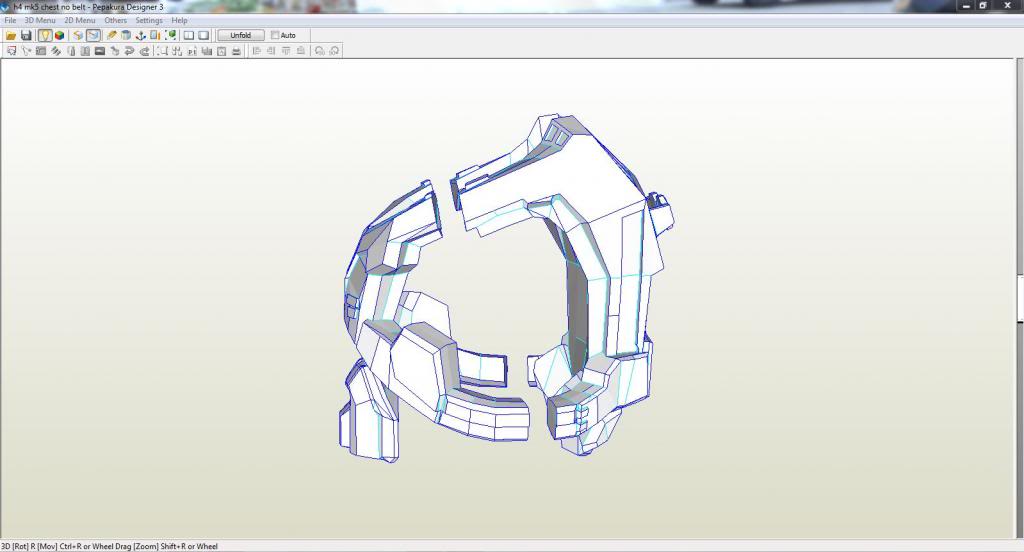The image size is (1024, 552).
Task: Enable the Auto checkbox
Action: 275,35
